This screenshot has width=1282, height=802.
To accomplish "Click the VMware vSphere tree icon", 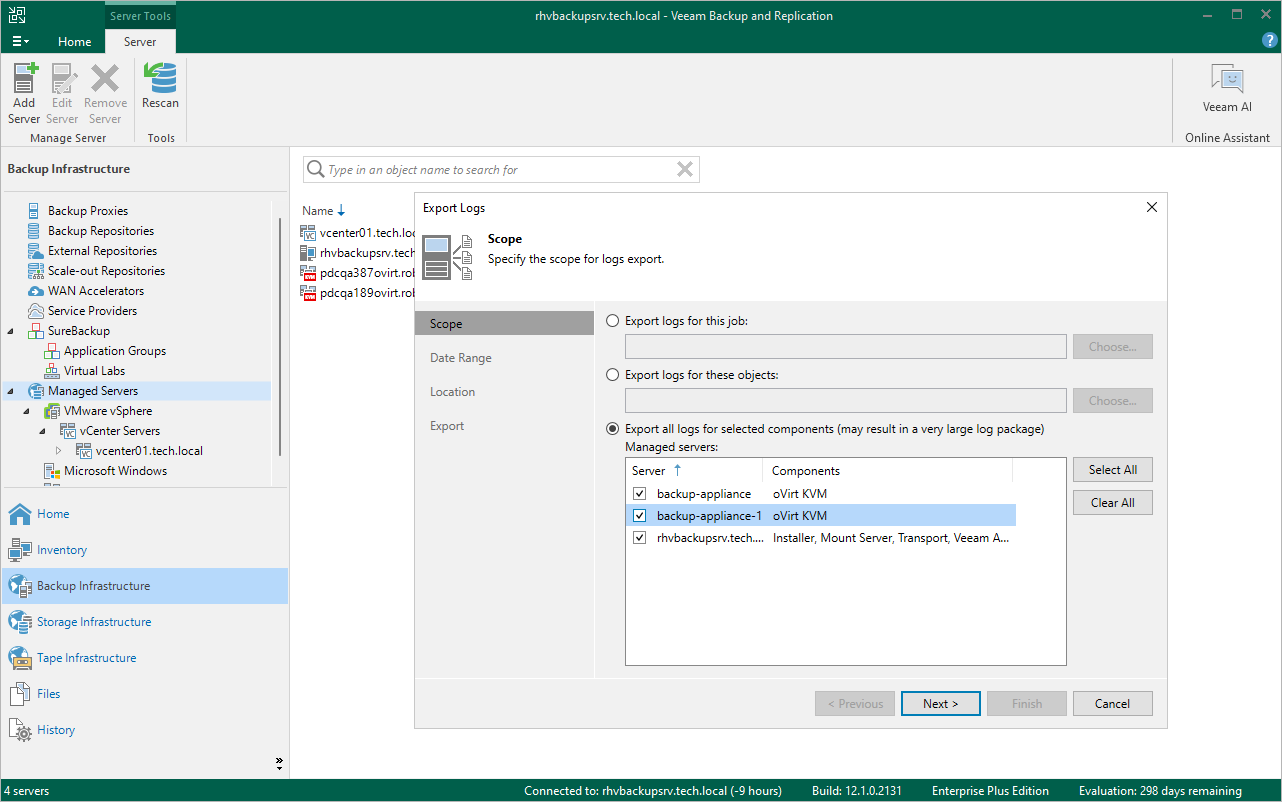I will (52, 411).
